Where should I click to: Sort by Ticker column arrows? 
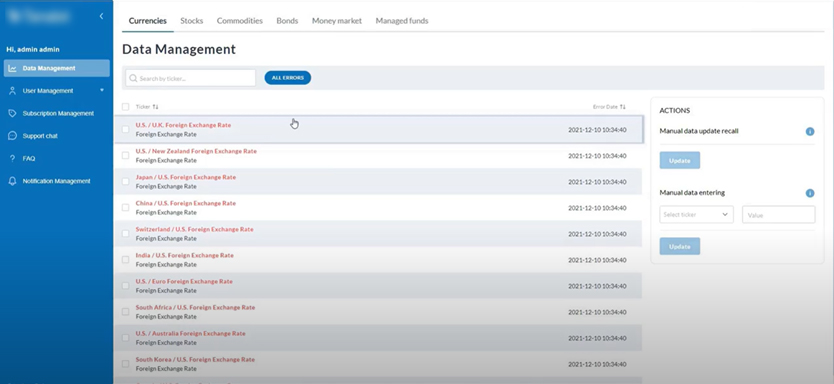(155, 107)
